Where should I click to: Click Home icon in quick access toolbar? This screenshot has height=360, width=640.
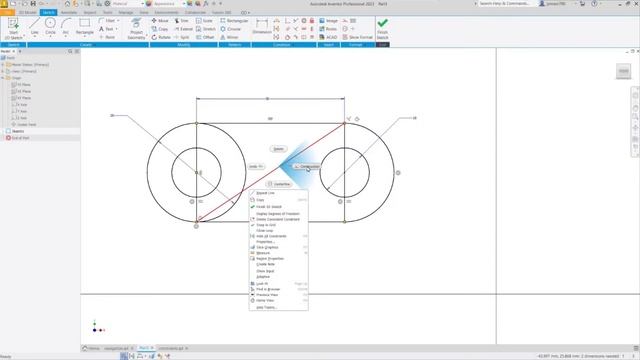click(67, 4)
